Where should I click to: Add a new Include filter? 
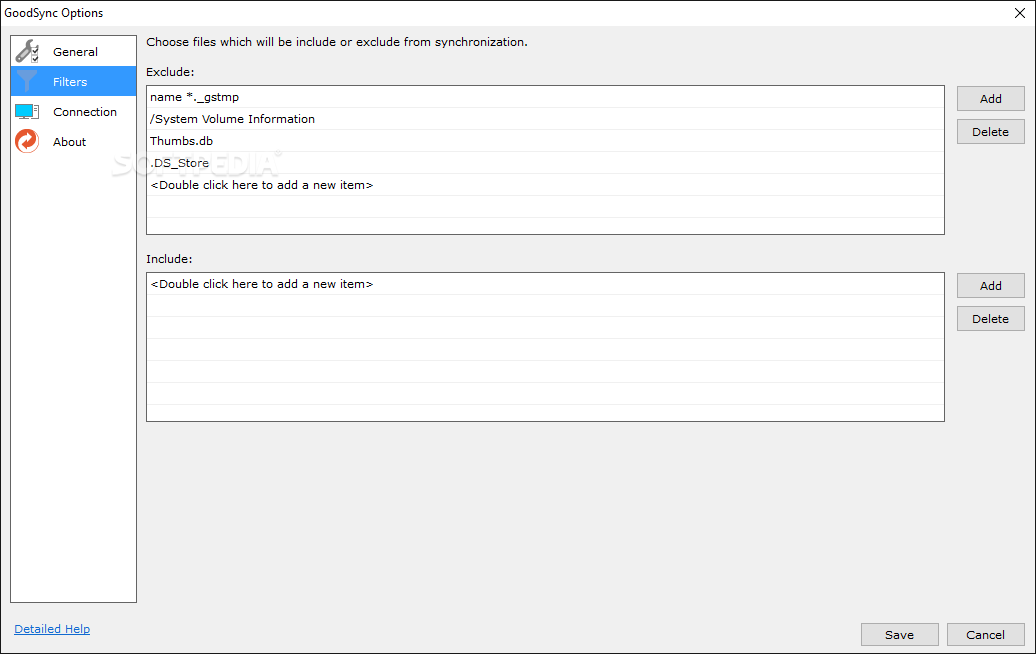(990, 285)
